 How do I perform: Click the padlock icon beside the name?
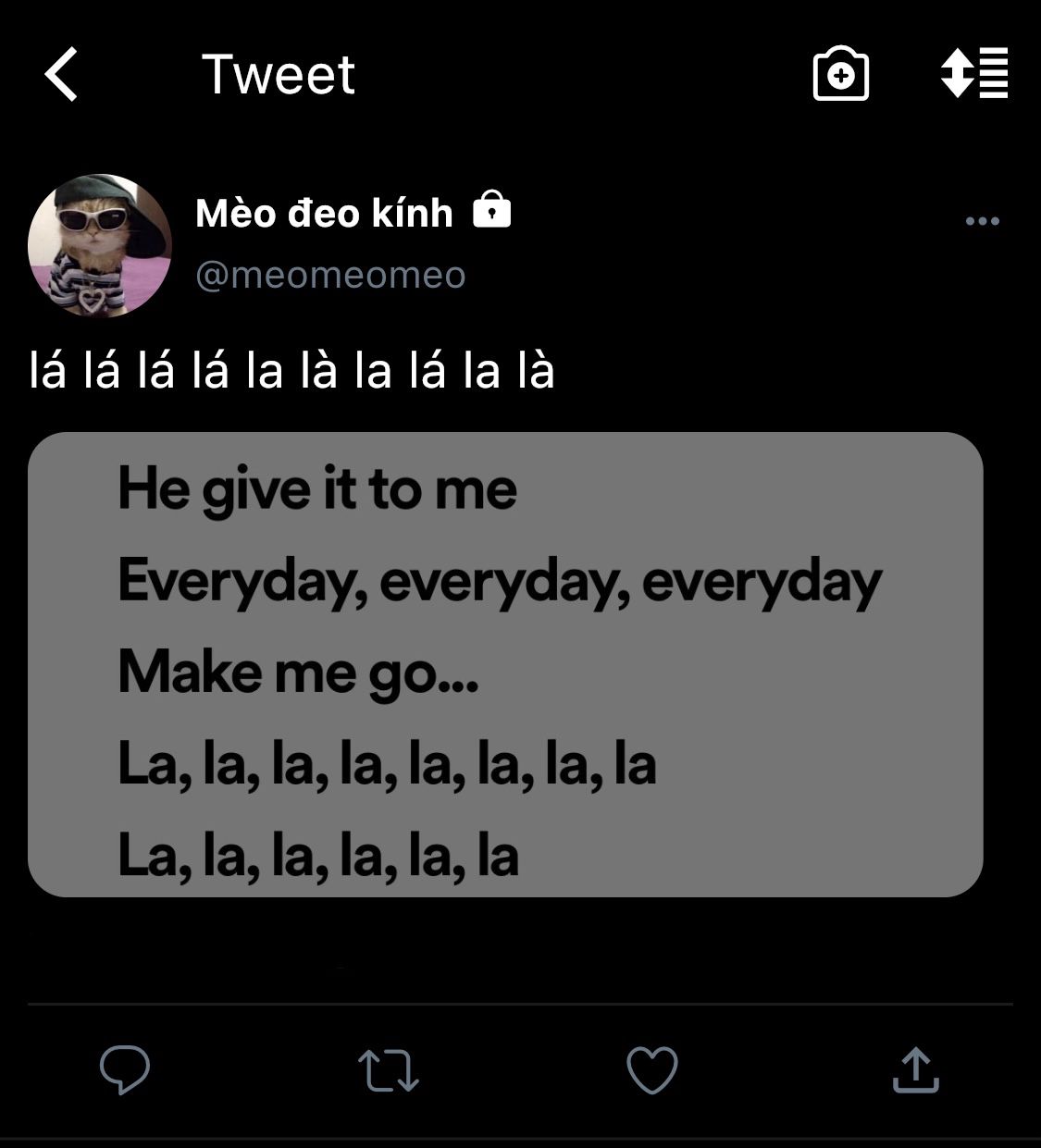[x=491, y=211]
